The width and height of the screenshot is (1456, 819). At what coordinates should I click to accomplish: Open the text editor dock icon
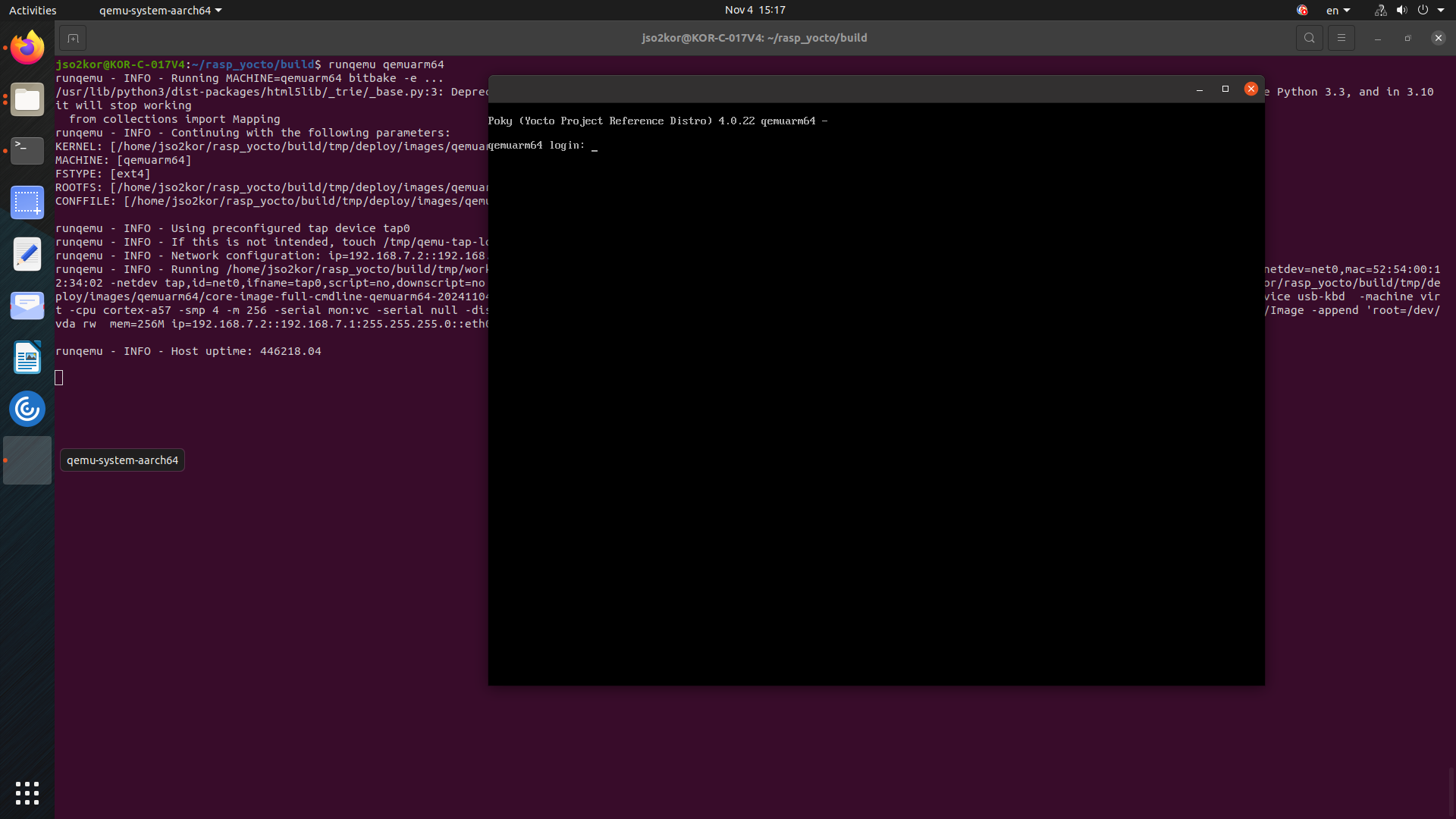point(27,254)
